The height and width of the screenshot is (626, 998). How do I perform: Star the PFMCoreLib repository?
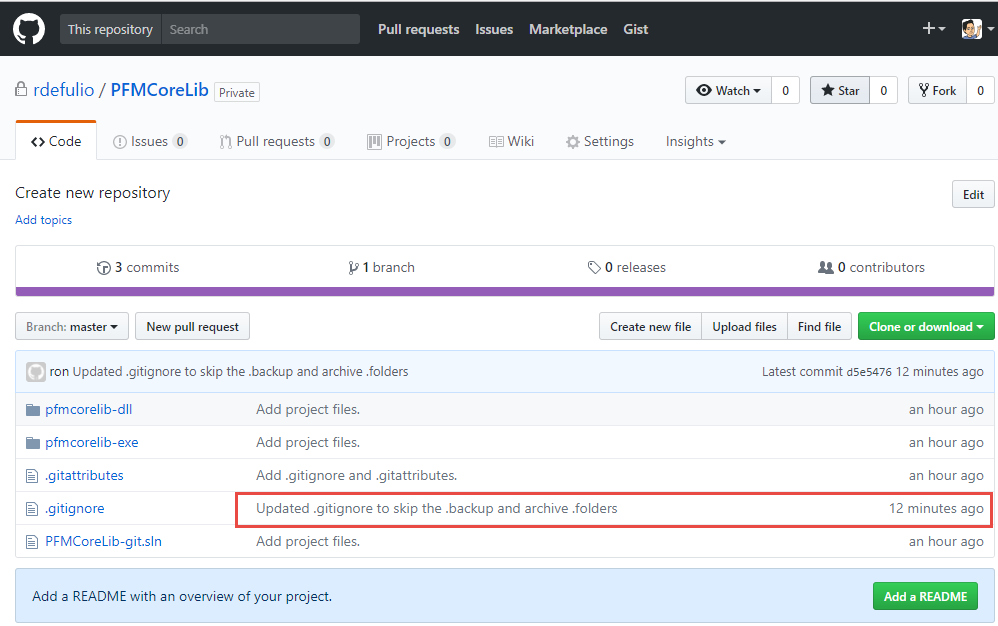(840, 90)
